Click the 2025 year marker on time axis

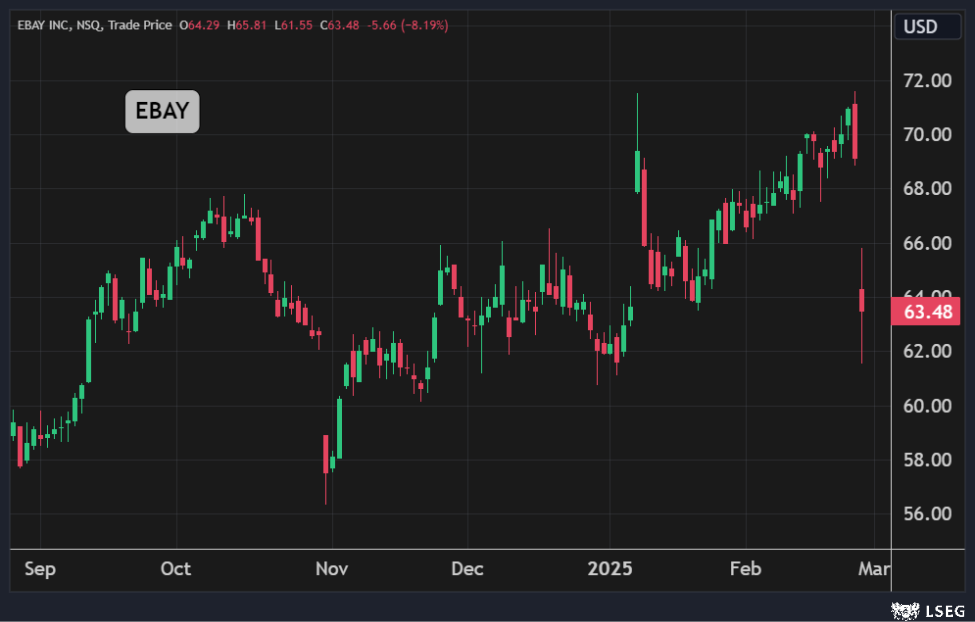pyautogui.click(x=610, y=569)
